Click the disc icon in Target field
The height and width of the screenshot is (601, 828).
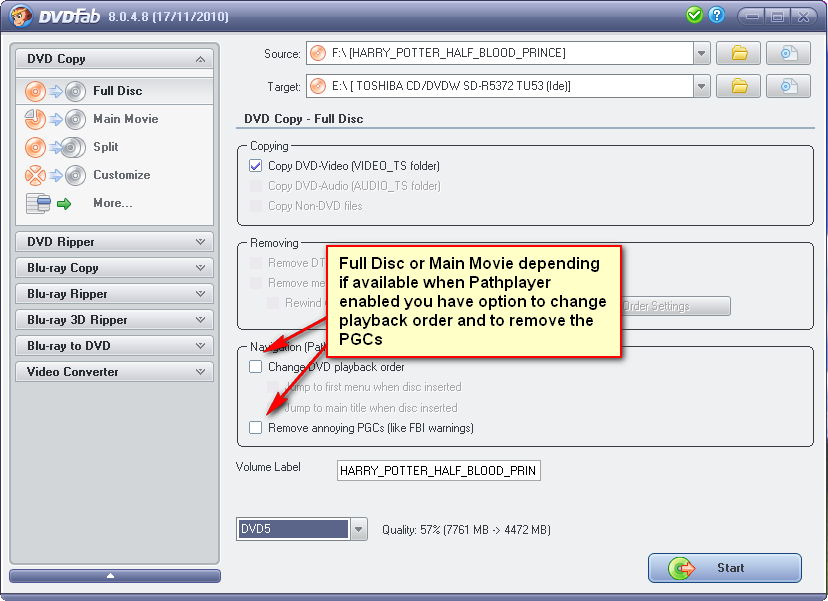click(318, 86)
